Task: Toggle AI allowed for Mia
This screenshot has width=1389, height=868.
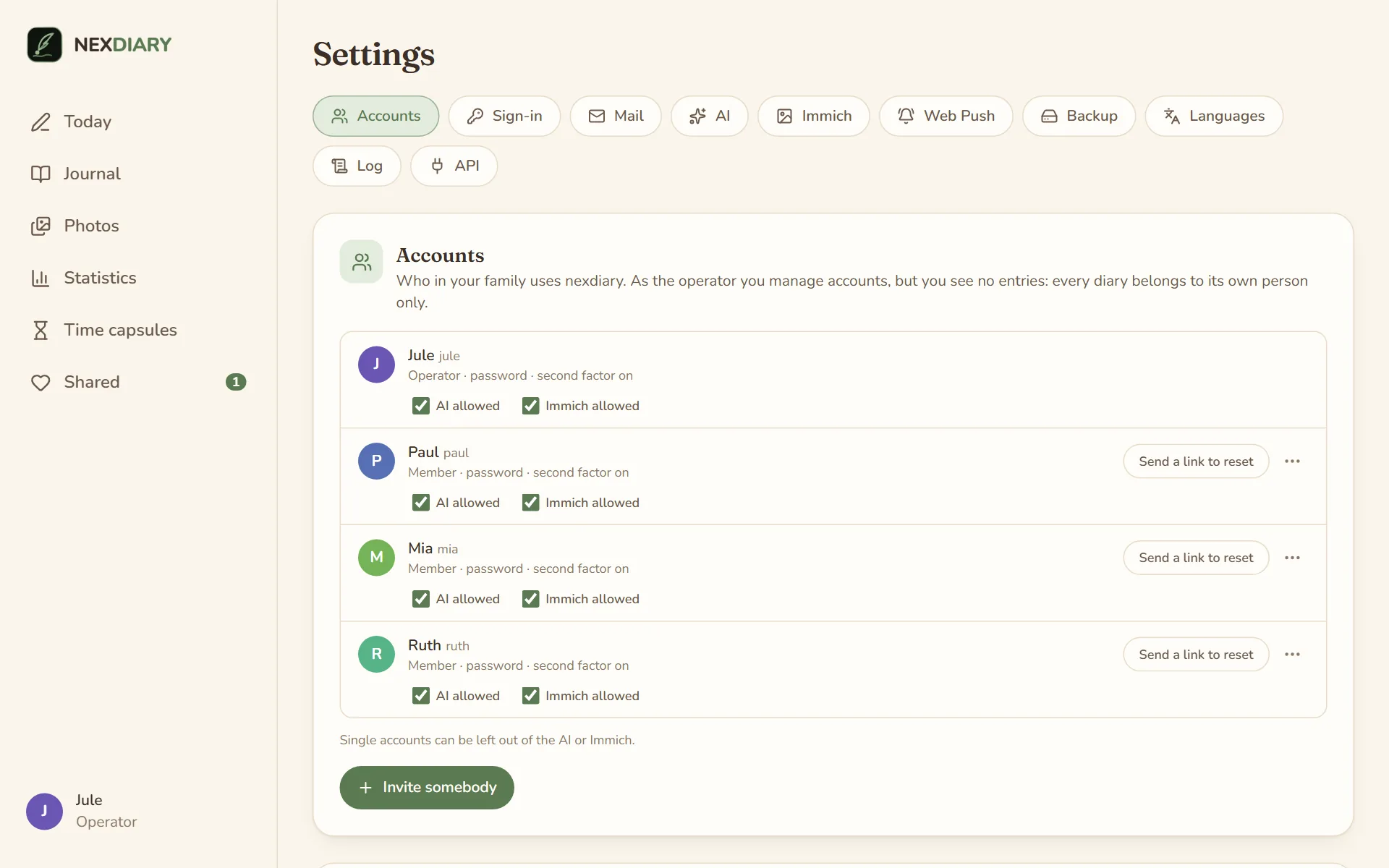Action: point(421,599)
